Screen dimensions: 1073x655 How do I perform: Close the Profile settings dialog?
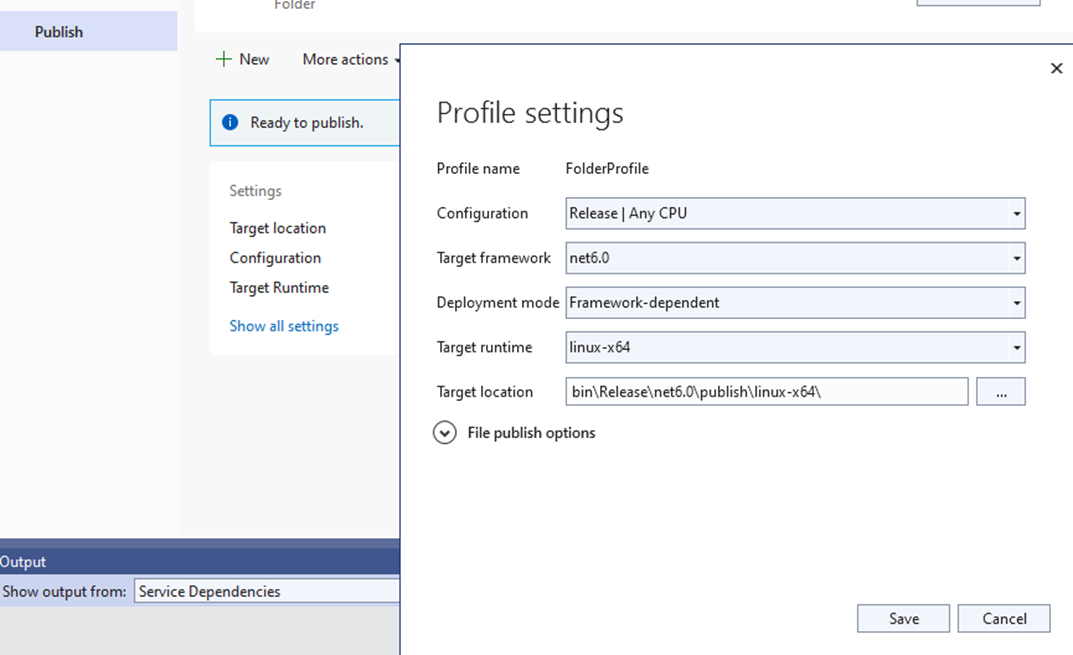(x=1057, y=68)
